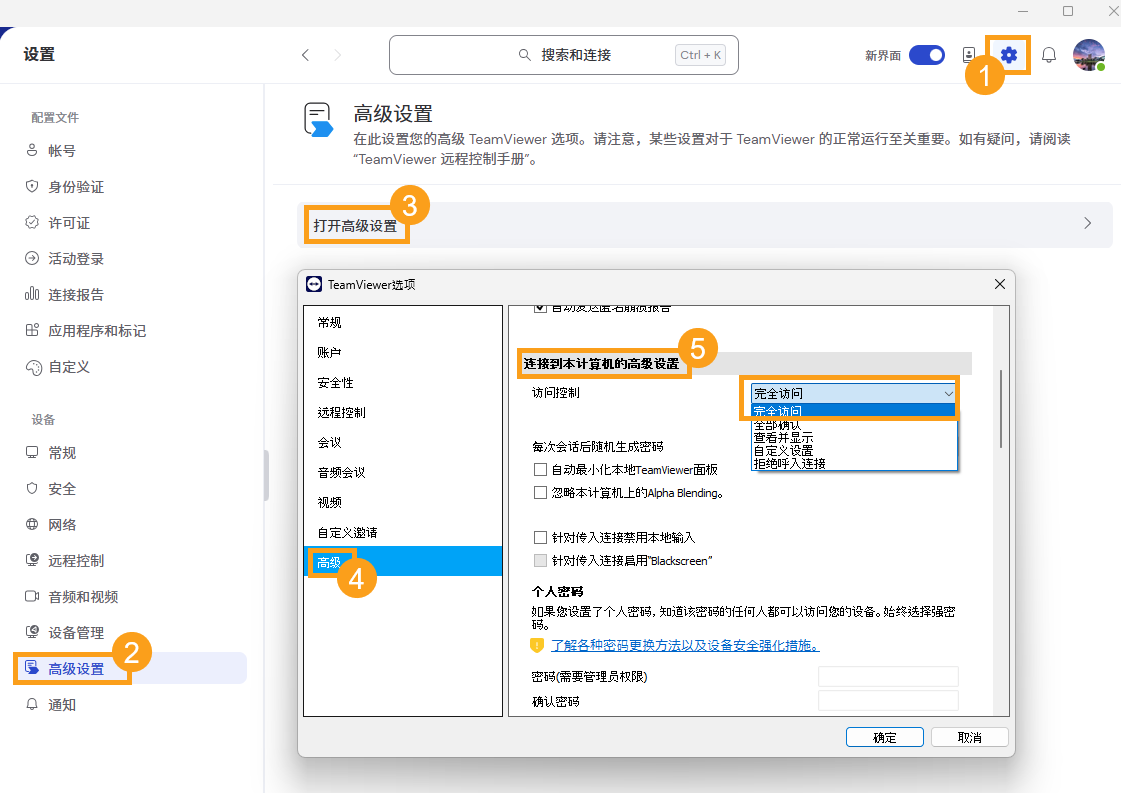Click the 高级设置 sidebar icon
The image size is (1121, 793).
point(32,668)
